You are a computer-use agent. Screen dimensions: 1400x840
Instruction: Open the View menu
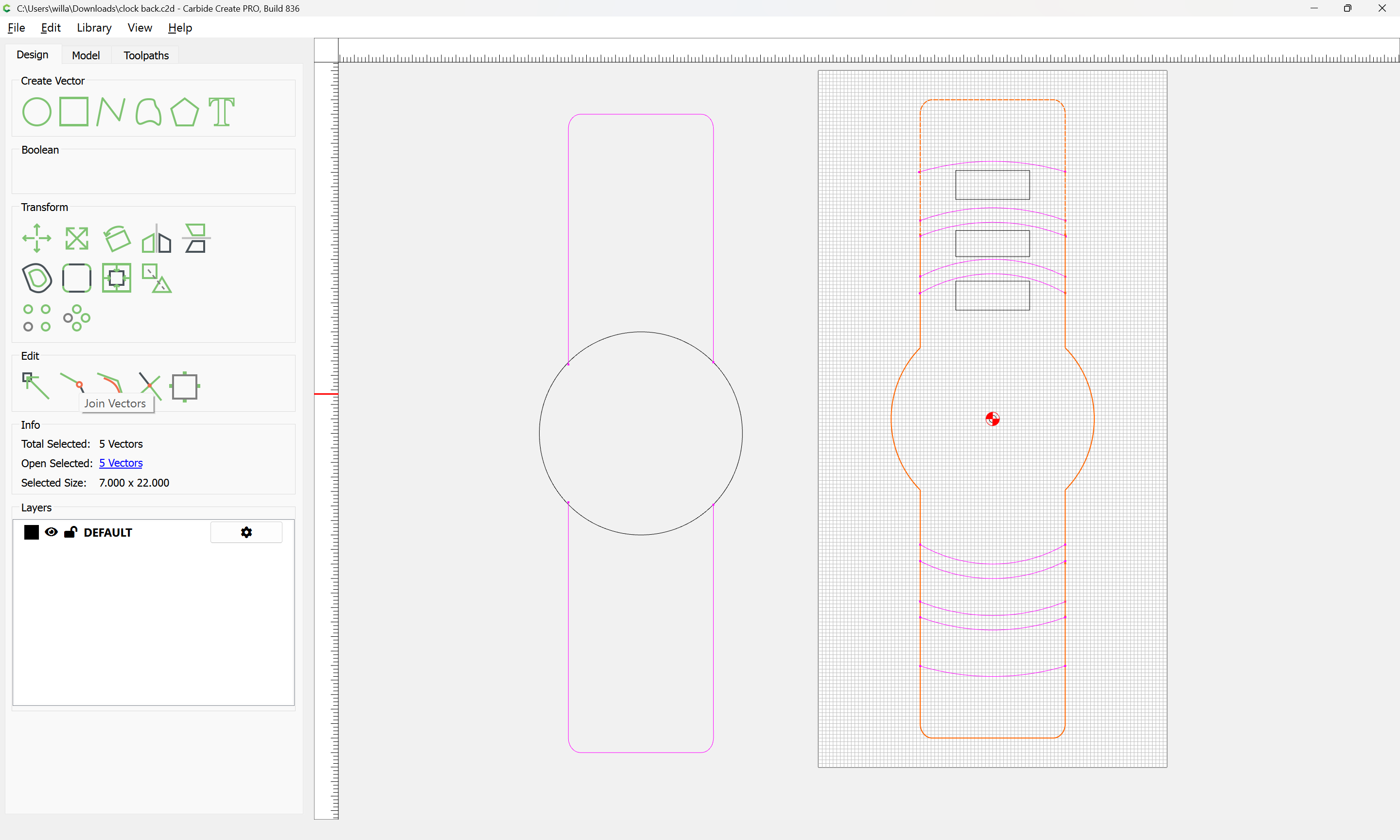click(139, 28)
